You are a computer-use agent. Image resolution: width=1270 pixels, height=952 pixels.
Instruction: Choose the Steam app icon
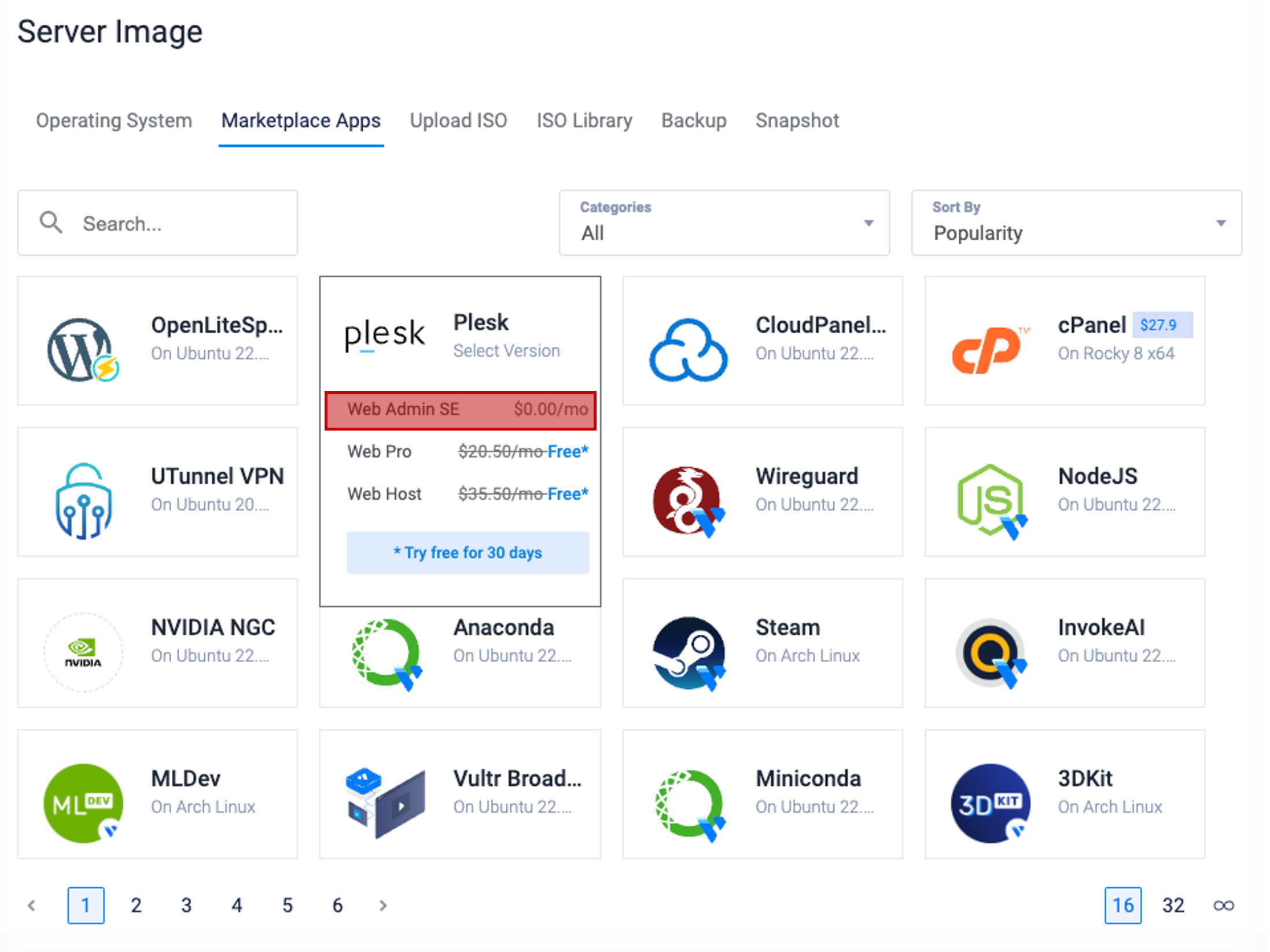688,652
